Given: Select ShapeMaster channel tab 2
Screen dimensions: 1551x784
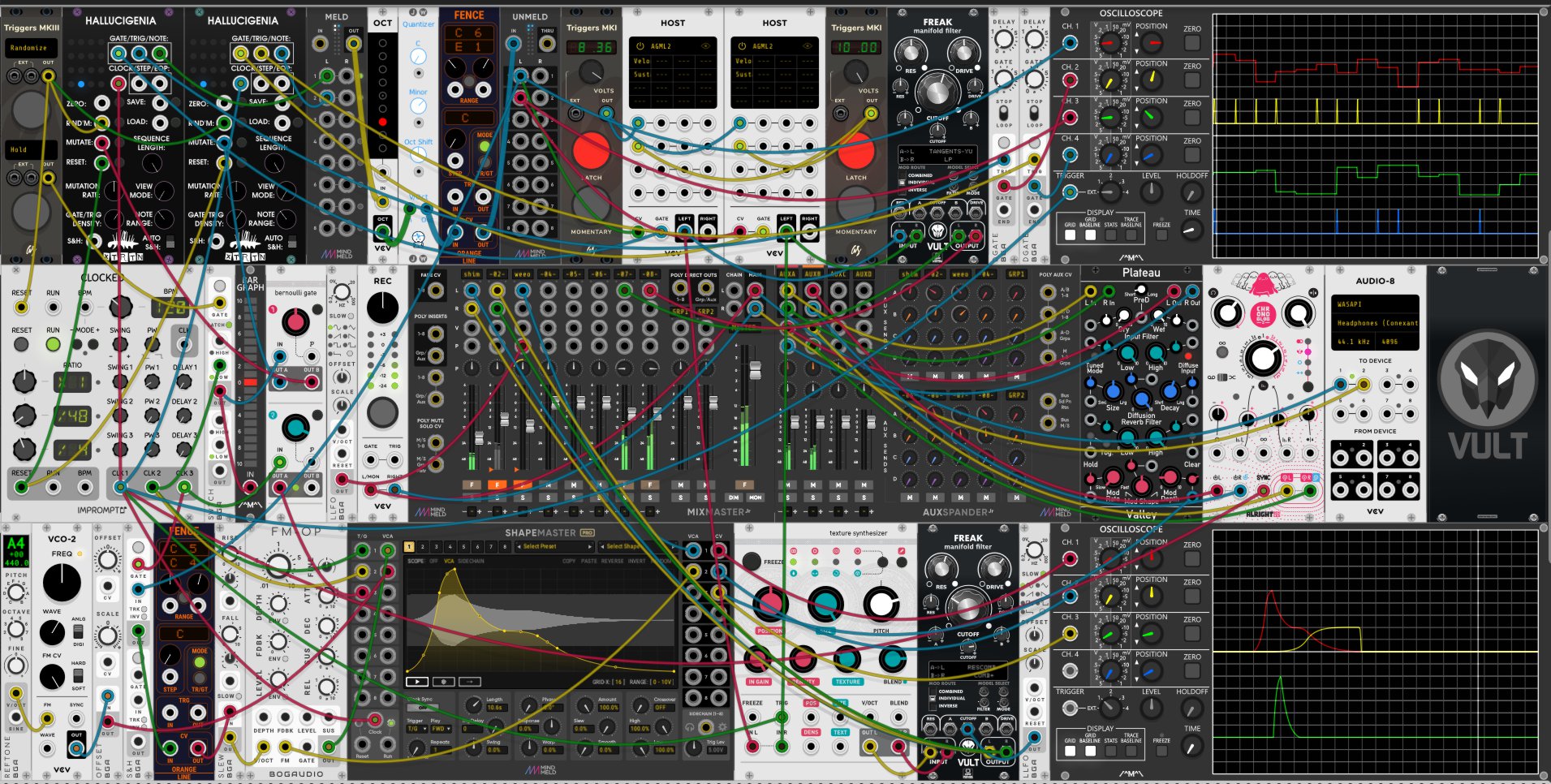Looking at the screenshot, I should click(422, 547).
